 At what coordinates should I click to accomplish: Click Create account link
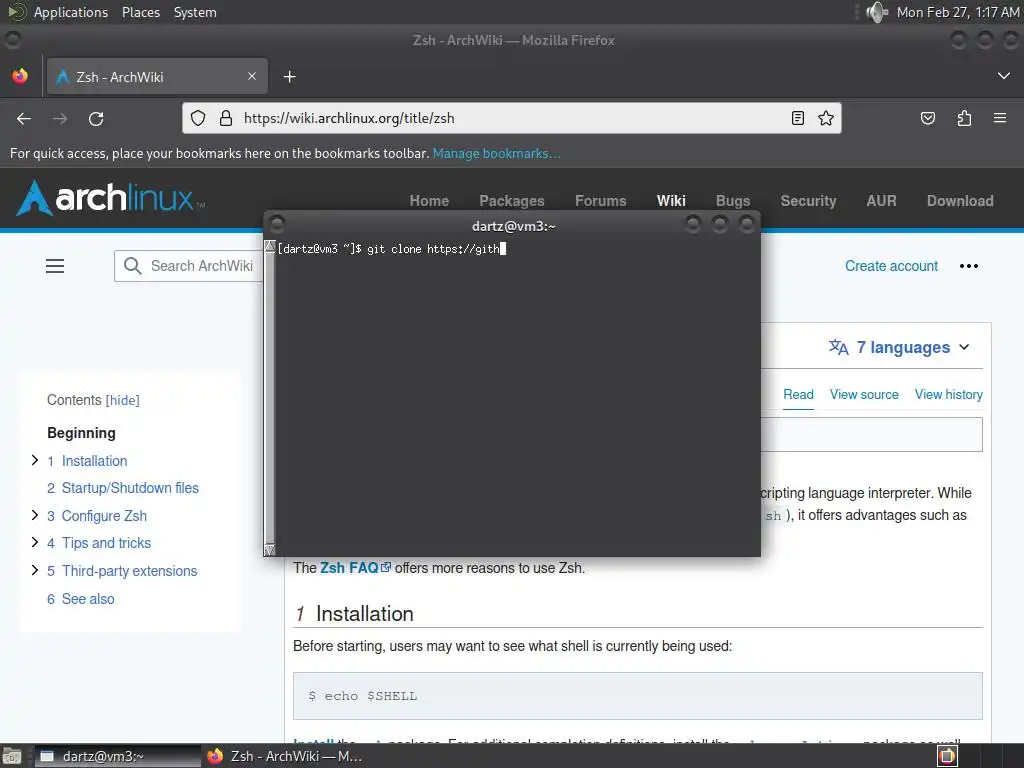[x=891, y=266]
